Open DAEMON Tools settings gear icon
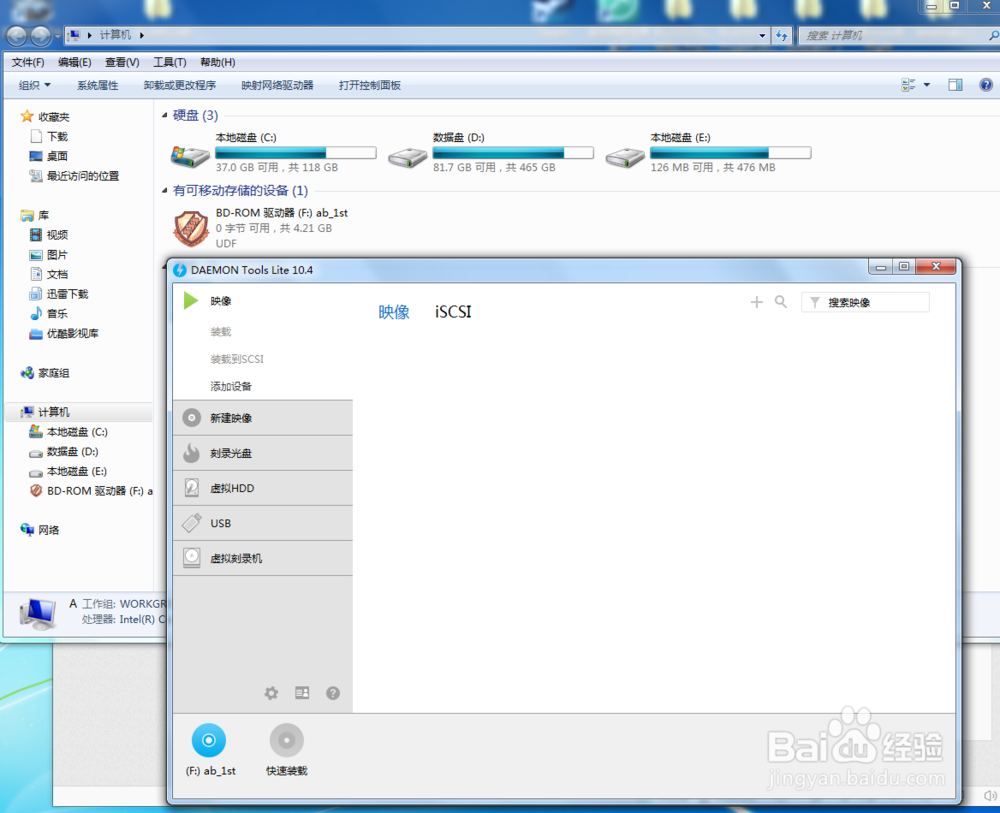The height and width of the screenshot is (813, 1000). pos(271,693)
